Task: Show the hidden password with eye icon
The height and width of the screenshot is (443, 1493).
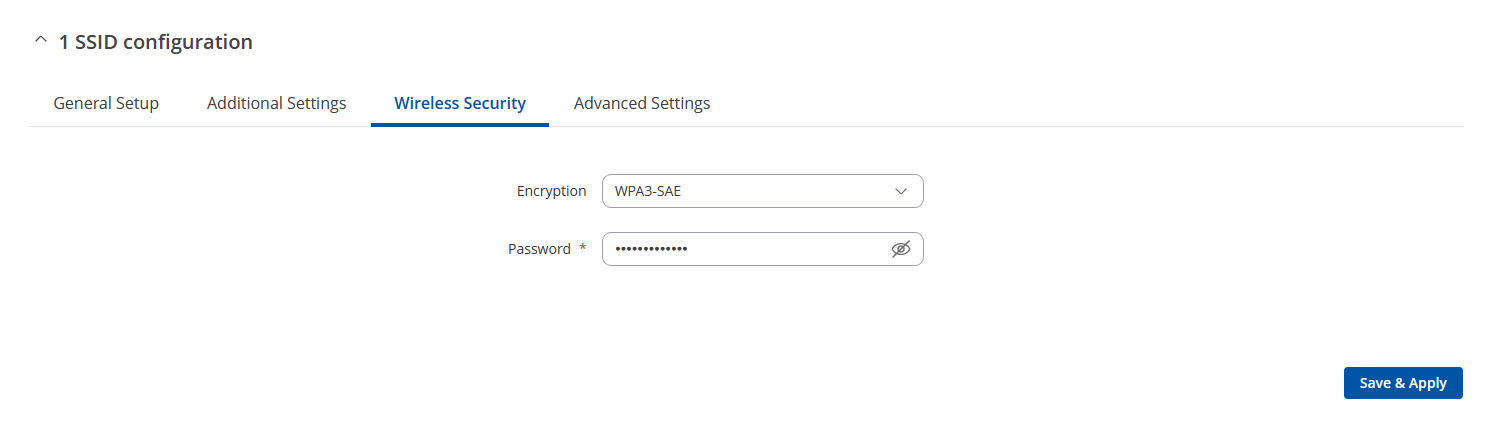Action: pos(901,249)
